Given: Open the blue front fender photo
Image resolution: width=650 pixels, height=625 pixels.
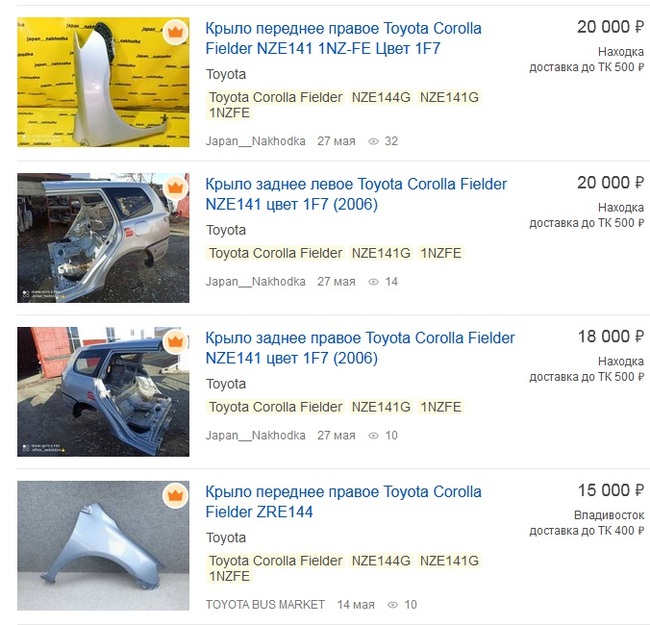Looking at the screenshot, I should click(x=103, y=545).
